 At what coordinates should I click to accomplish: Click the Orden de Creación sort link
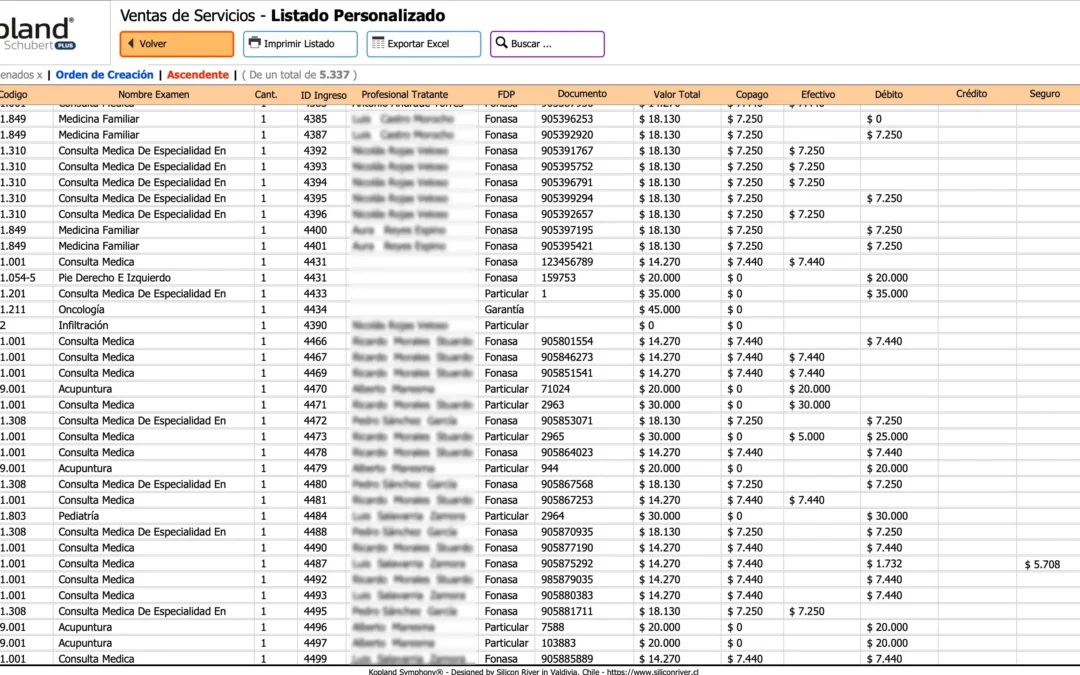pyautogui.click(x=105, y=74)
